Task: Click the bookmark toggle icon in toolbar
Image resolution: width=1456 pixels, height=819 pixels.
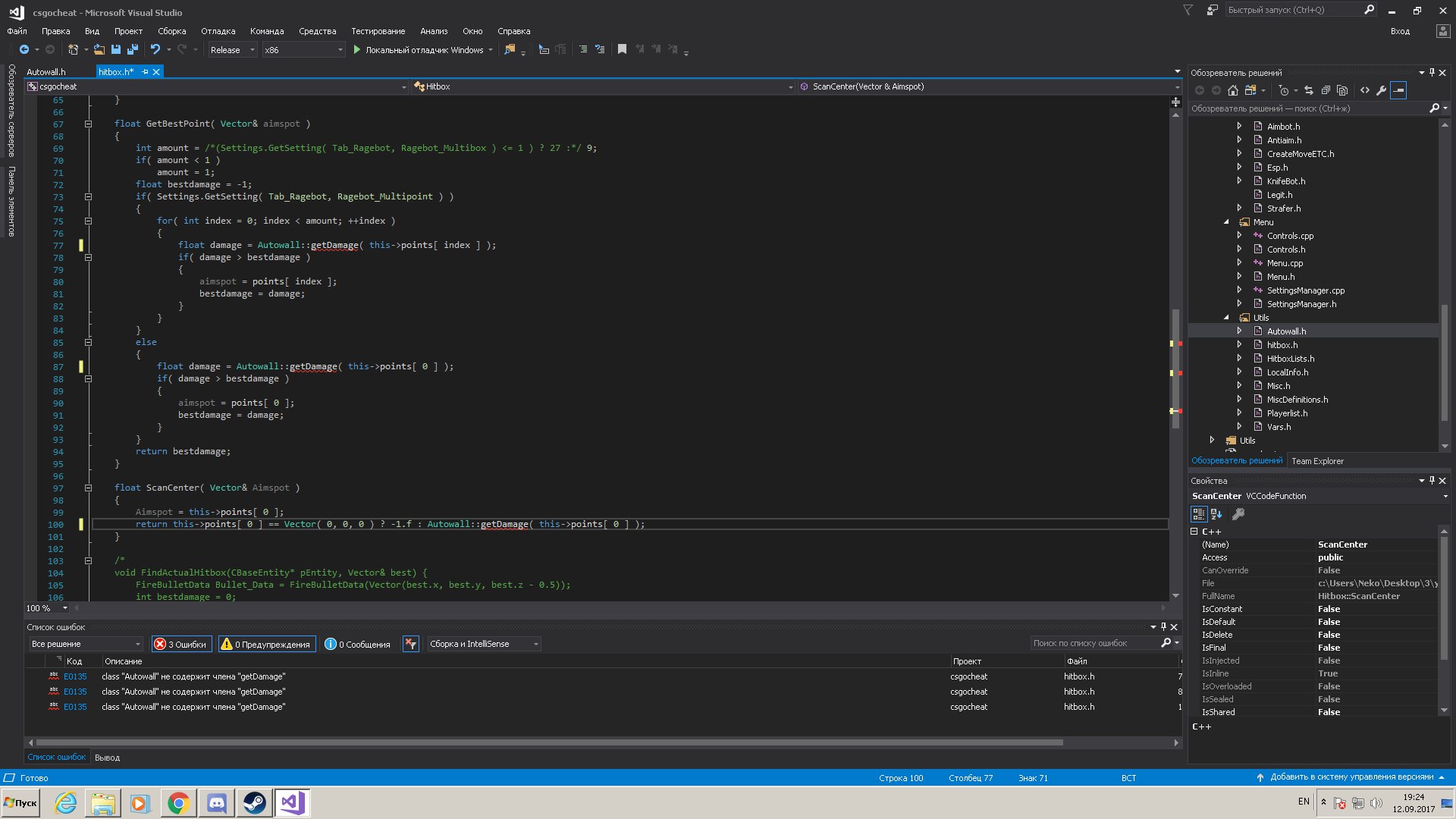Action: click(x=622, y=50)
